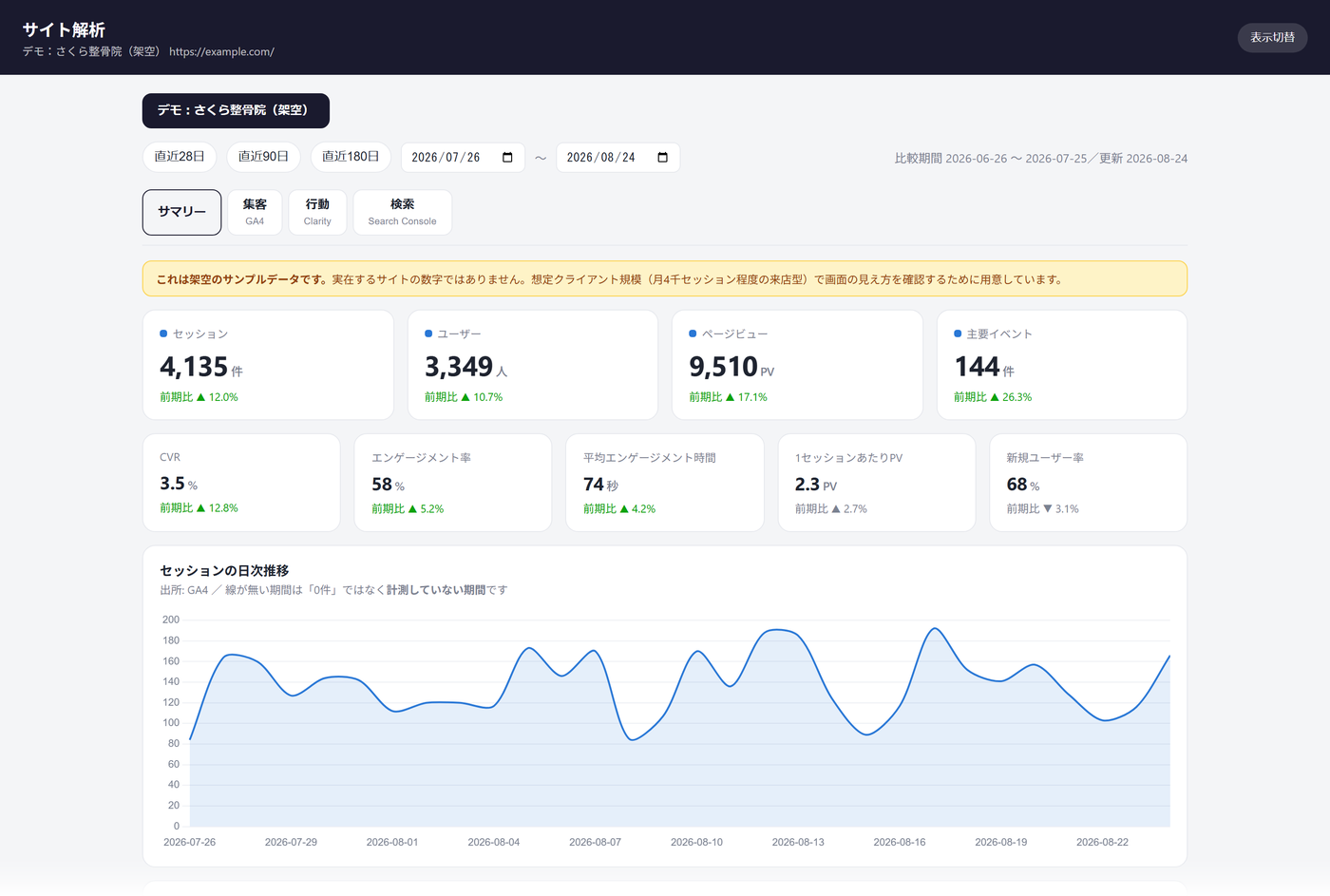Click 前期比 ▲ 12.0% under セッション

click(x=199, y=397)
